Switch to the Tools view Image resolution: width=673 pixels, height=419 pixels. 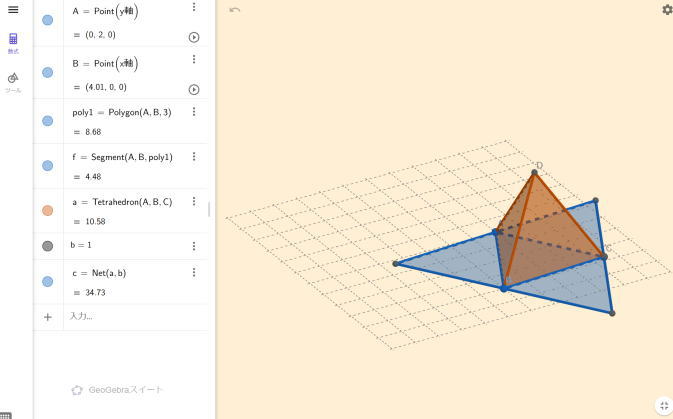coord(13,82)
